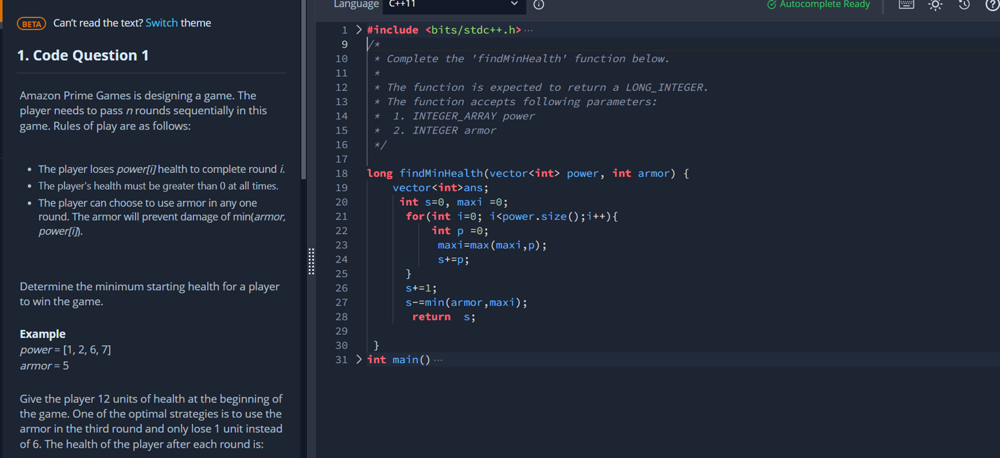Click the line 's-=min(armor,maxi);'
1000x458 pixels.
466,302
